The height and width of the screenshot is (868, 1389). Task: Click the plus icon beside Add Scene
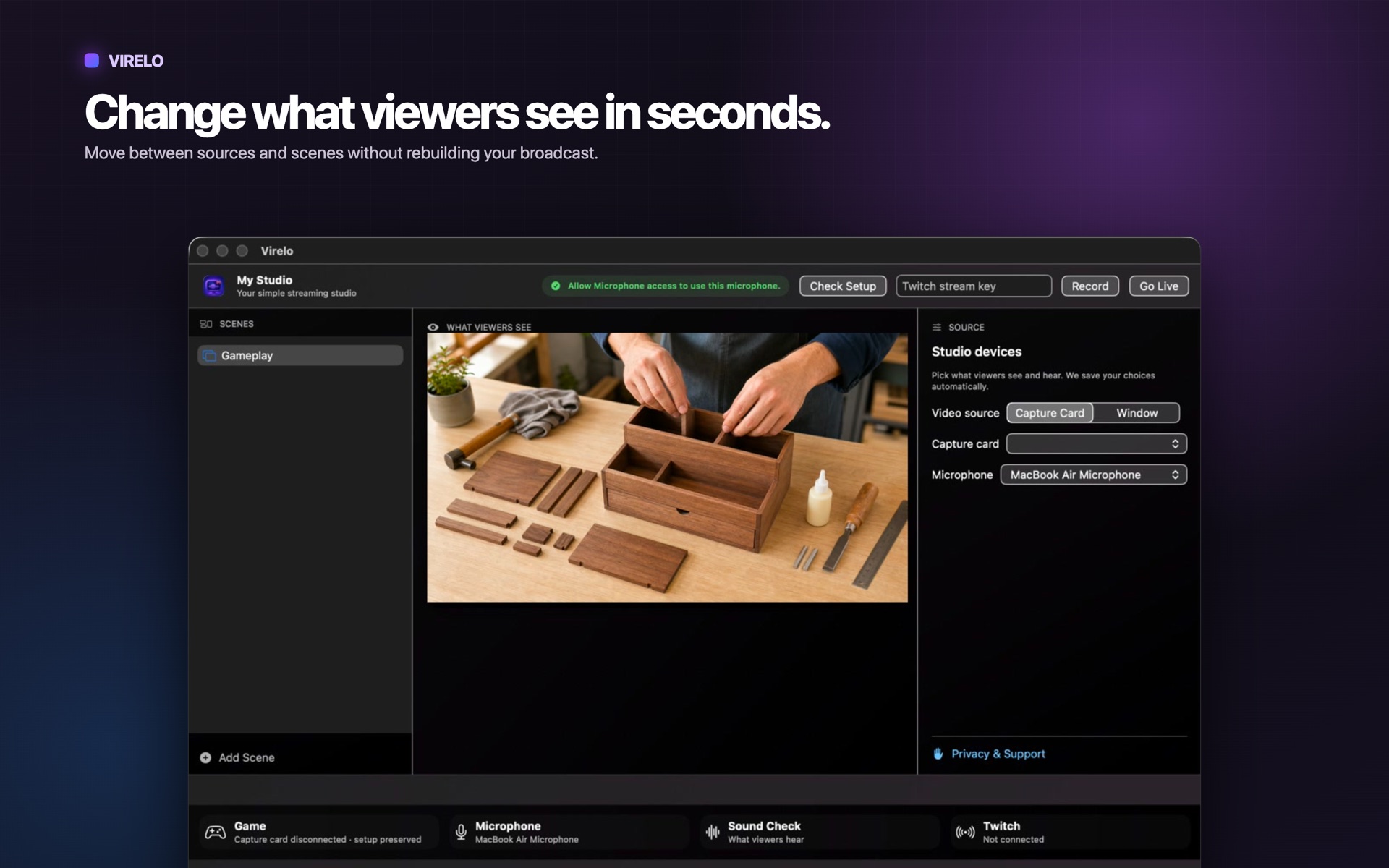(205, 757)
